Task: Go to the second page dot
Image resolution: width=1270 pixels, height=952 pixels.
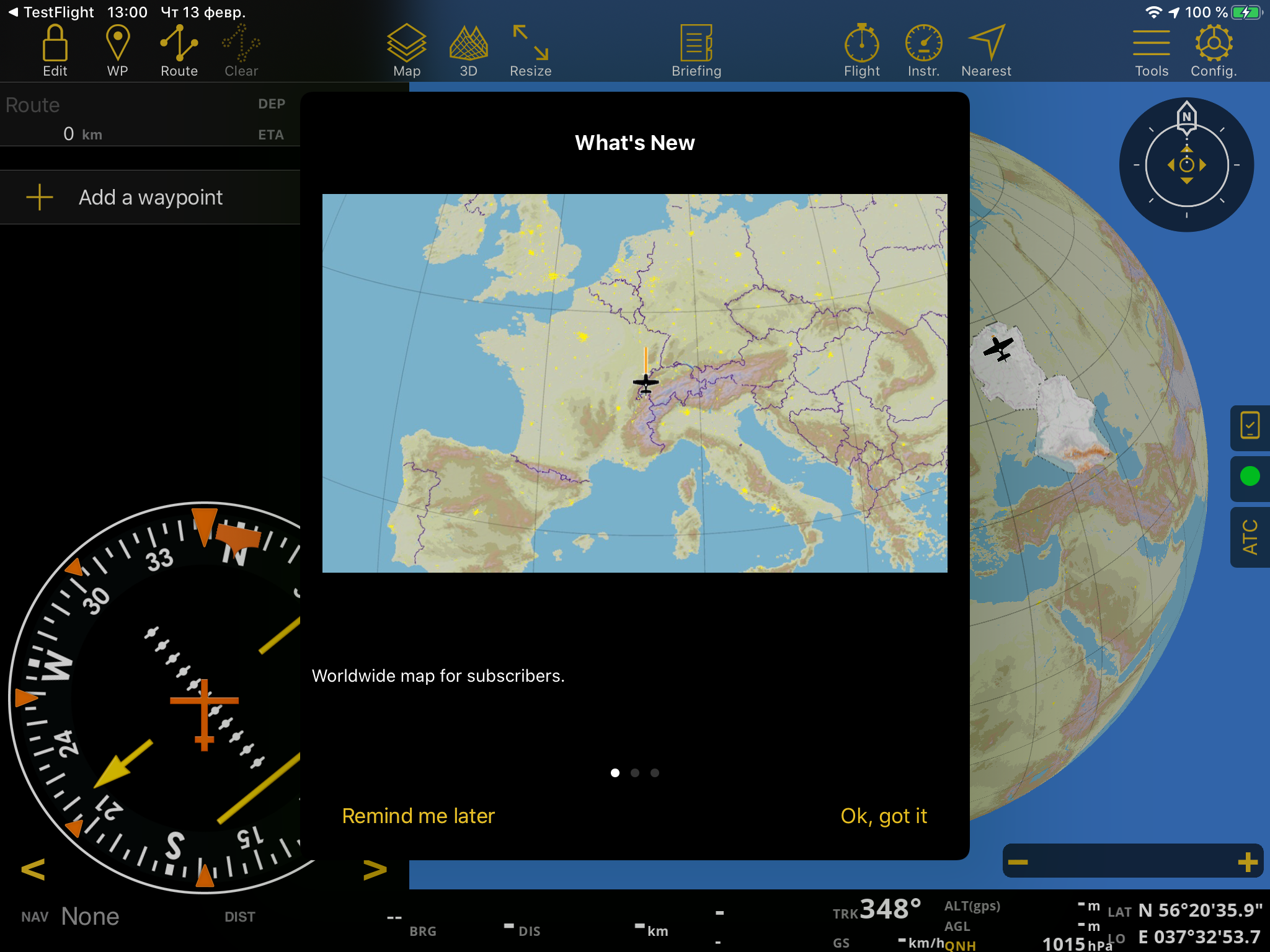Action: point(635,773)
